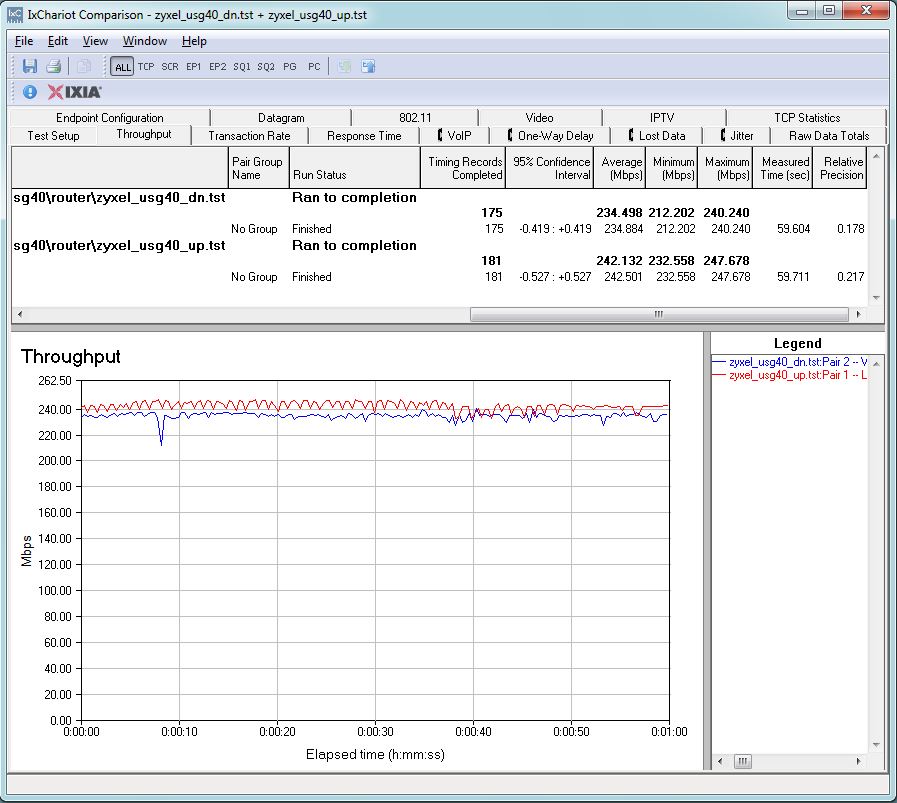This screenshot has width=897, height=803.
Task: Toggle the EP2 filter button
Action: pyautogui.click(x=217, y=66)
